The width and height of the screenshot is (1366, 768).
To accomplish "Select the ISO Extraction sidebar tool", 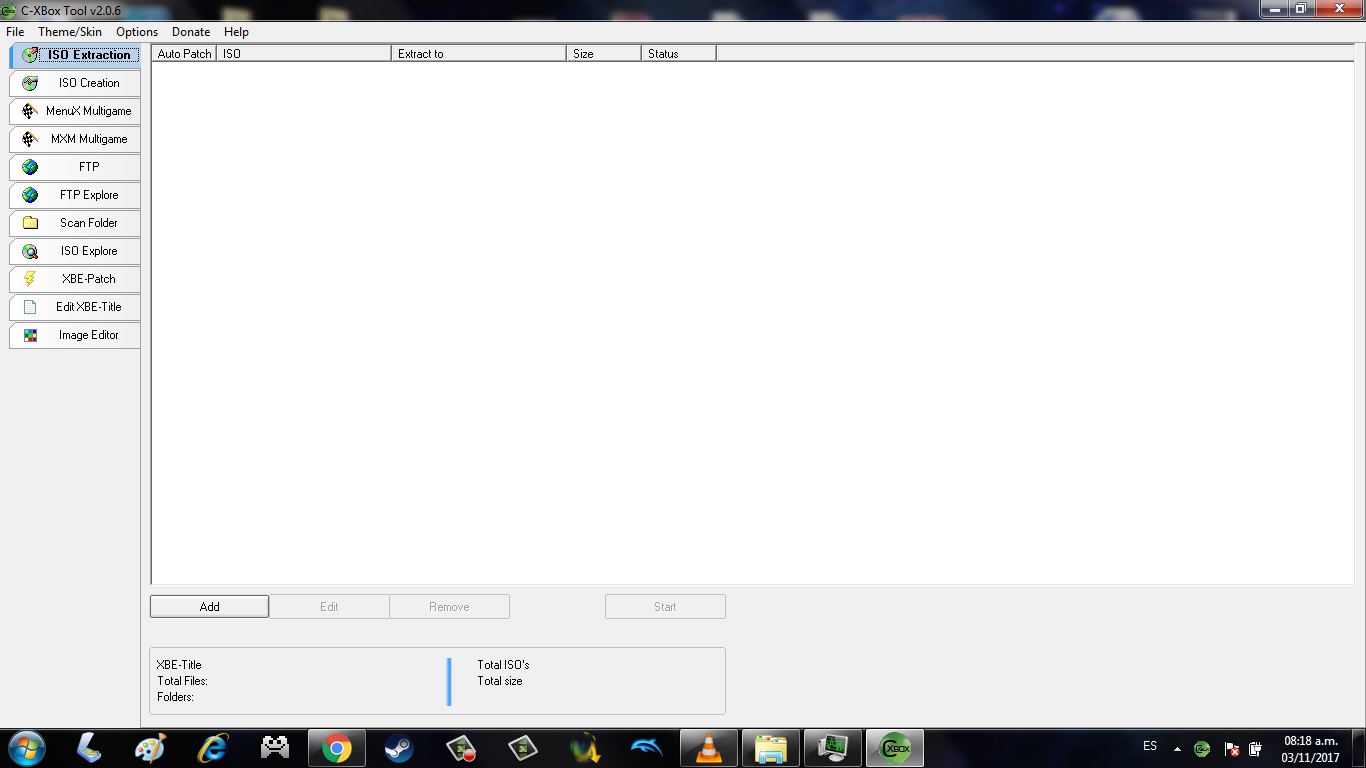I will tap(75, 55).
